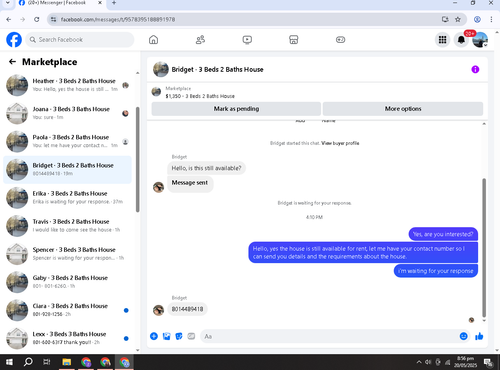Go to the Home feed icon
500x370 pixels.
point(153,40)
